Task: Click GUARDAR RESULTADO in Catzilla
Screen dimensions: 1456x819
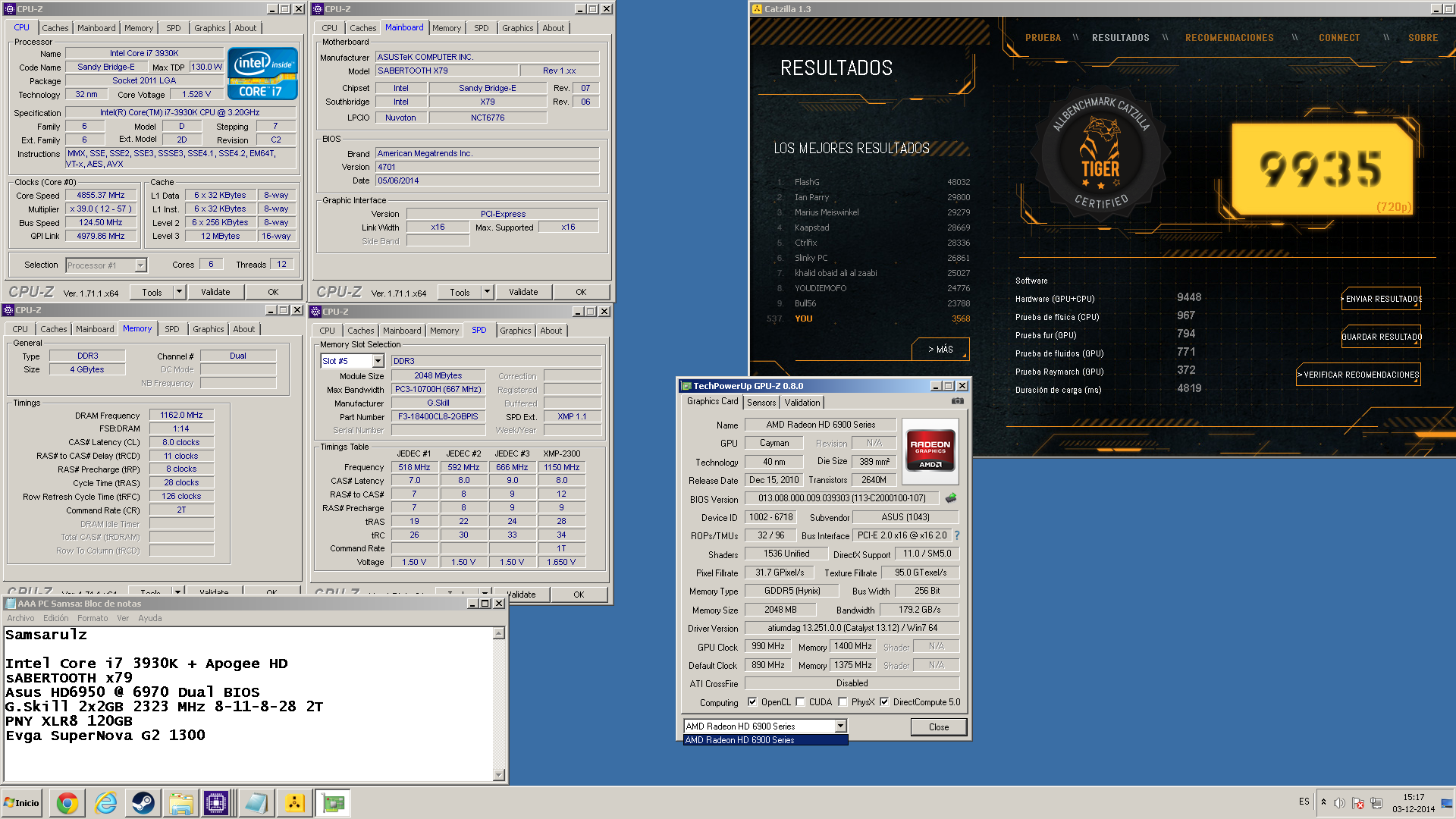Action: (1381, 337)
